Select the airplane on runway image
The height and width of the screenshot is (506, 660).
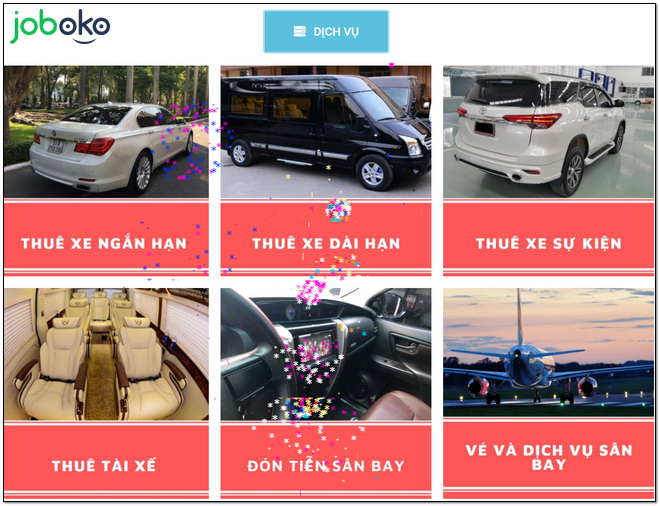(x=548, y=353)
